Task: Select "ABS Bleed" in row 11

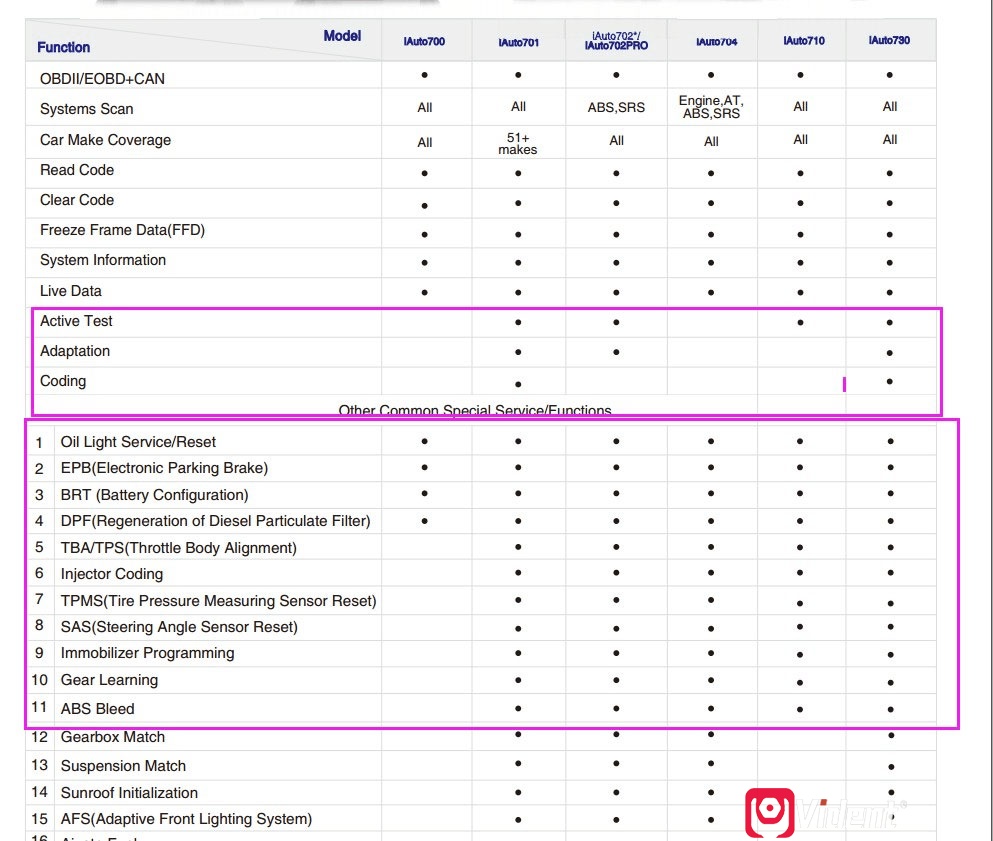Action: 98,709
